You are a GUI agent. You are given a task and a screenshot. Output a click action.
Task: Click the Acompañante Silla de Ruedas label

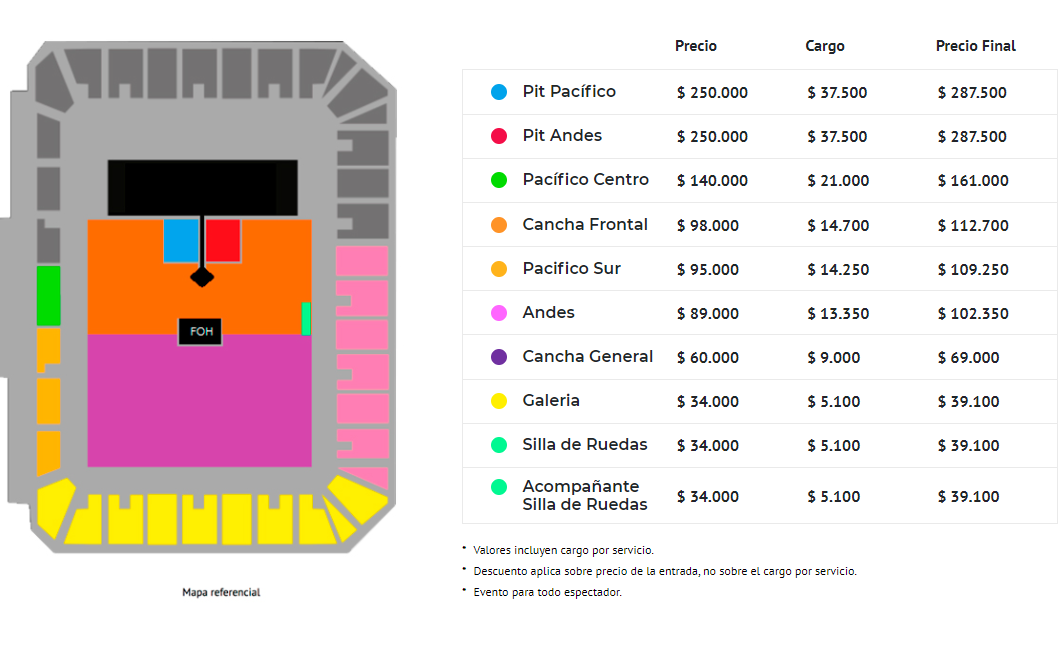coord(584,495)
